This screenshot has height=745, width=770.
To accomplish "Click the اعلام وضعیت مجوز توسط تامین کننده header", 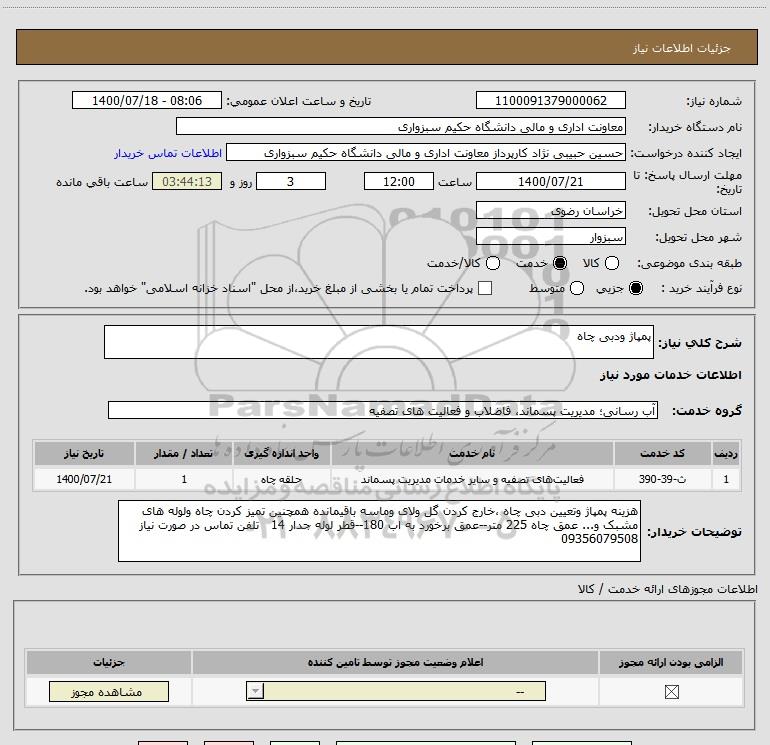I will [395, 662].
